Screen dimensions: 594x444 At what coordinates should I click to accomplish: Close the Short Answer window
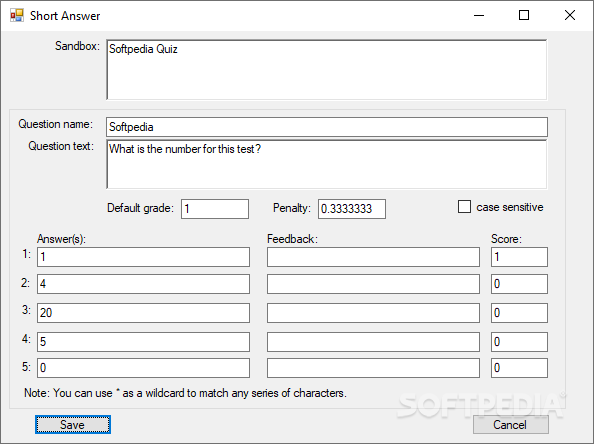click(x=570, y=16)
